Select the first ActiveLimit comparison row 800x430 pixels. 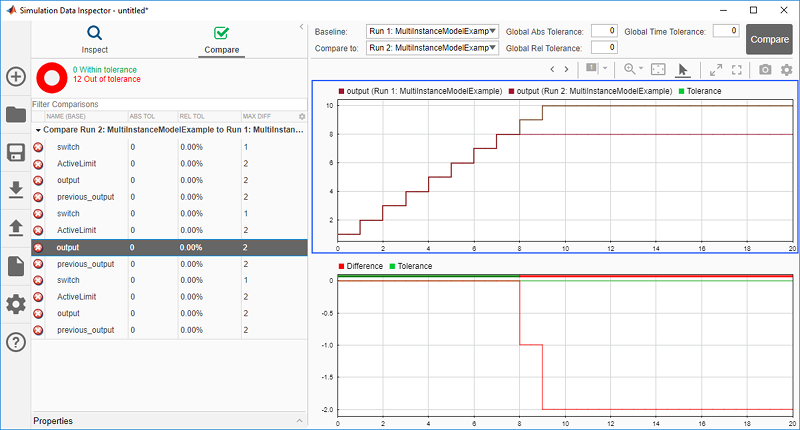coord(169,164)
